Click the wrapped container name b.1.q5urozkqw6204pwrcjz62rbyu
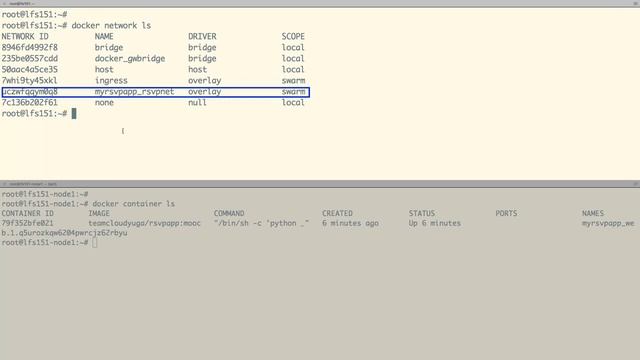This screenshot has height=360, width=640. point(64,233)
